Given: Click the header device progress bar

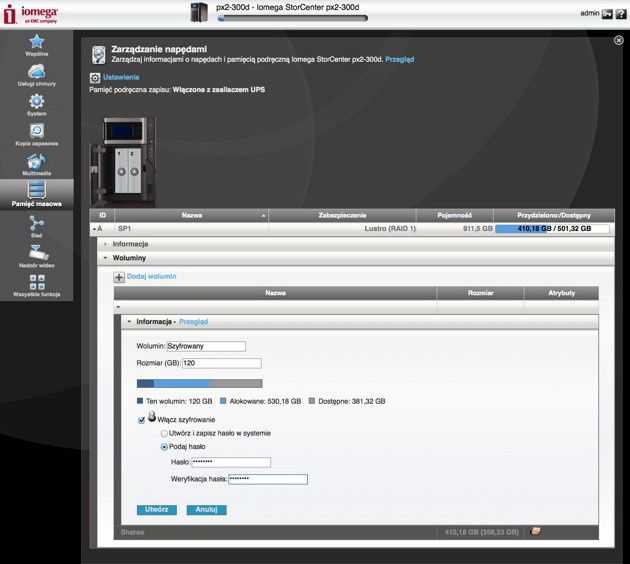Looking at the screenshot, I should click(292, 18).
